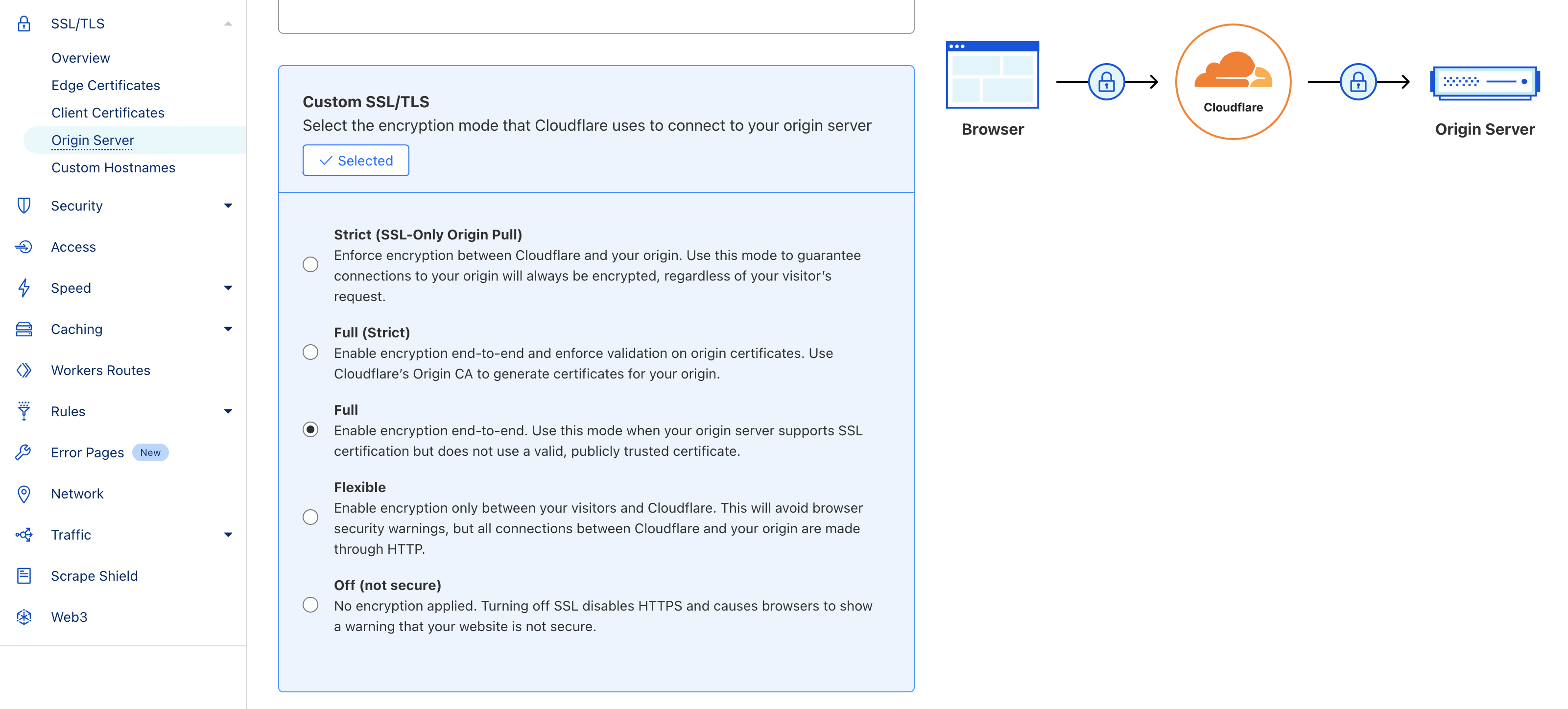Click padlock between Browser and Cloudflare
The height and width of the screenshot is (709, 1568).
pos(1106,82)
